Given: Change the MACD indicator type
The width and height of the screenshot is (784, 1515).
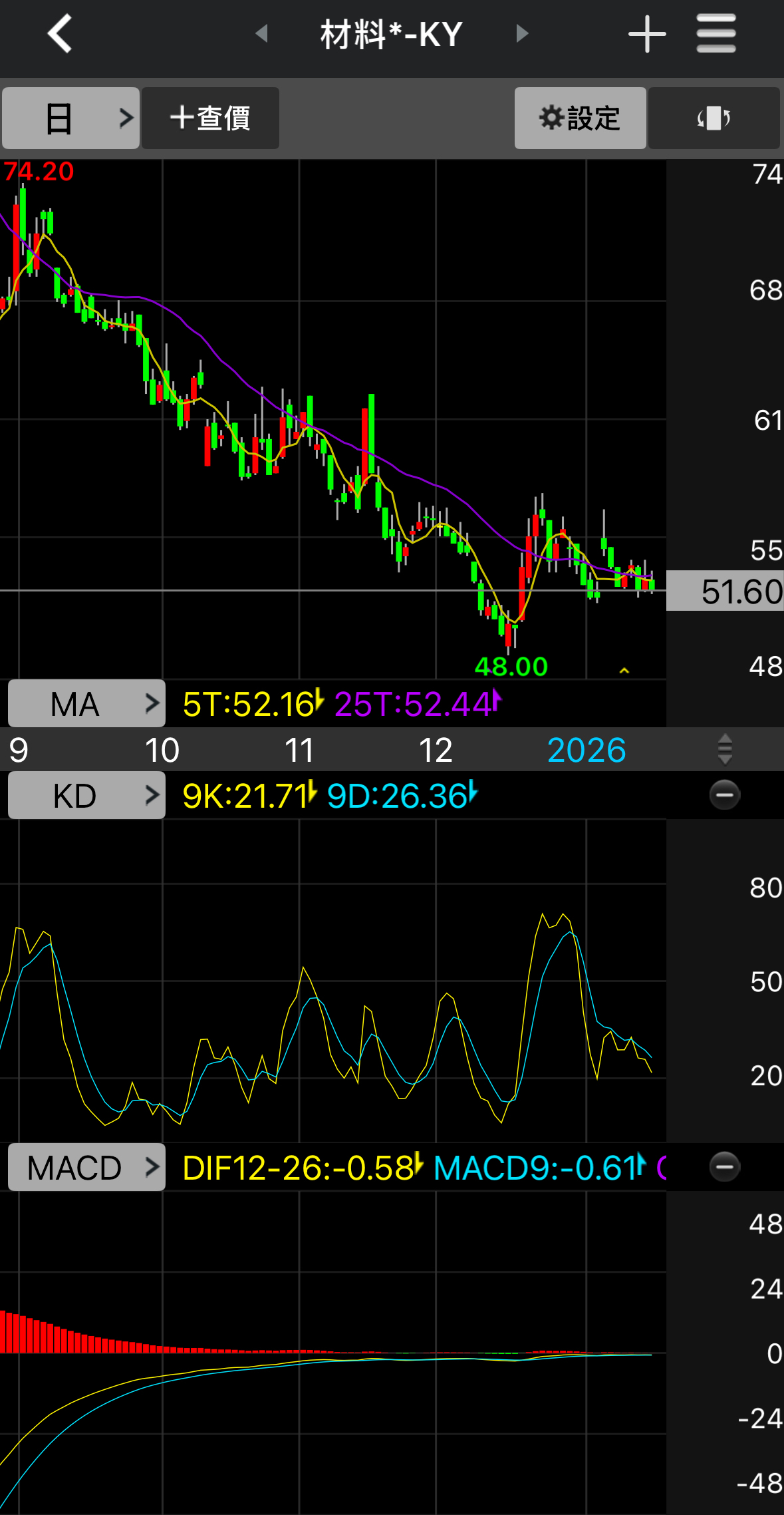Looking at the screenshot, I should [86, 1167].
